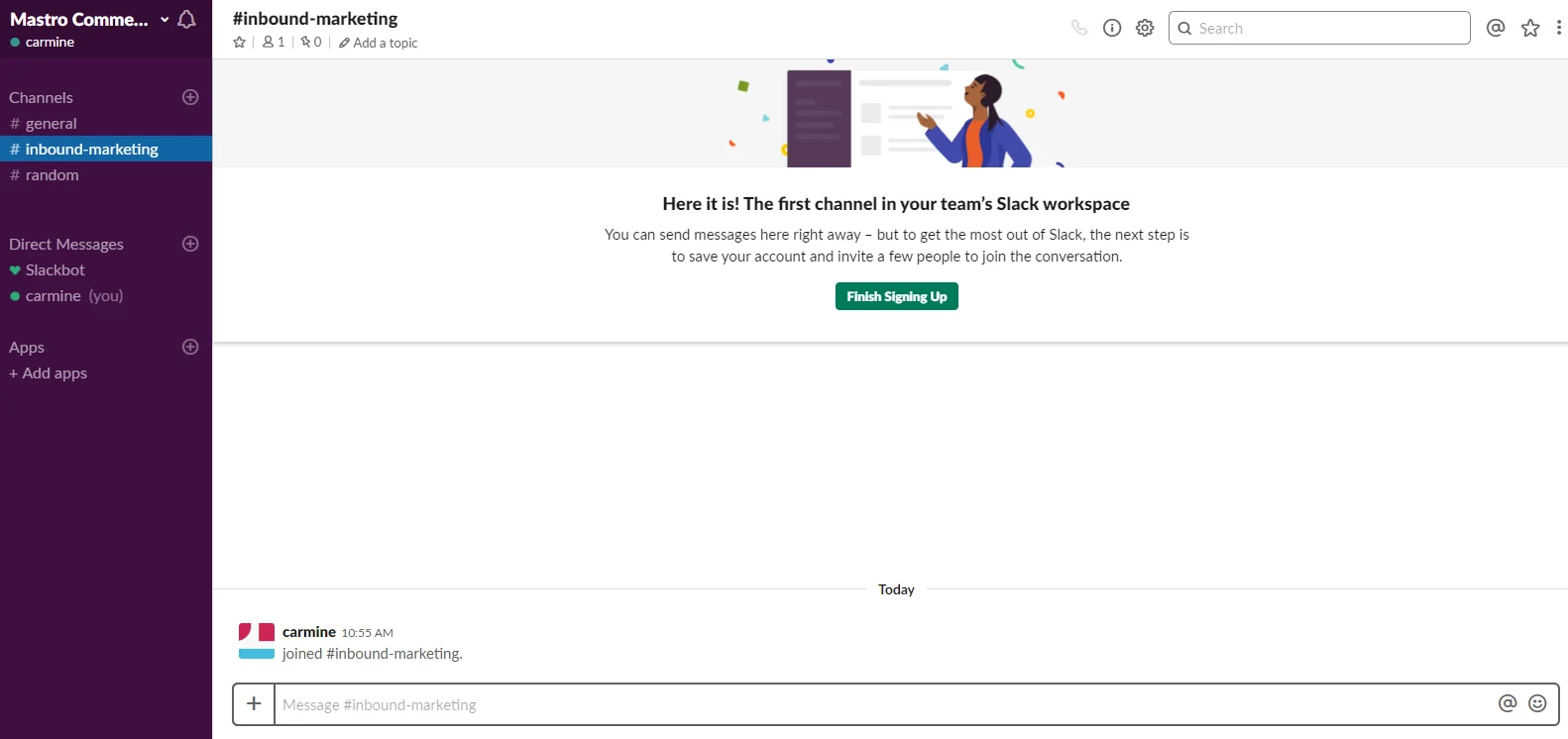Screen dimensions: 1568x739
Task: Expand the Mastro Comme... workspace menu
Action: pyautogui.click(x=89, y=19)
